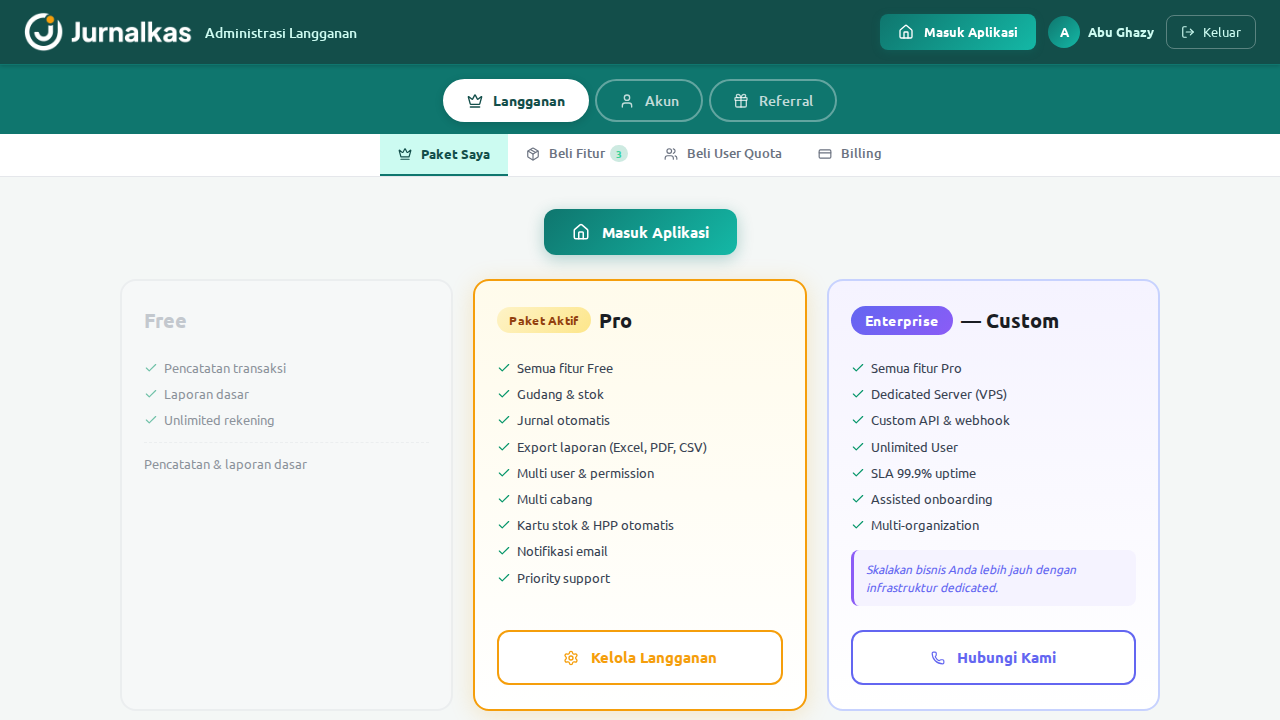Click the Priority support feature
Screen dimensions: 1280x720
click(x=563, y=578)
